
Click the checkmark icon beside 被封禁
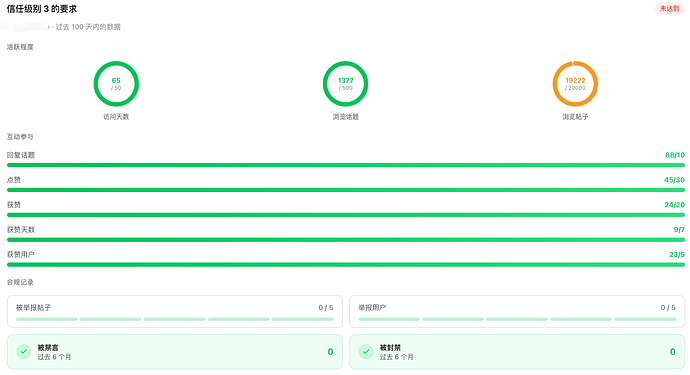(x=366, y=351)
